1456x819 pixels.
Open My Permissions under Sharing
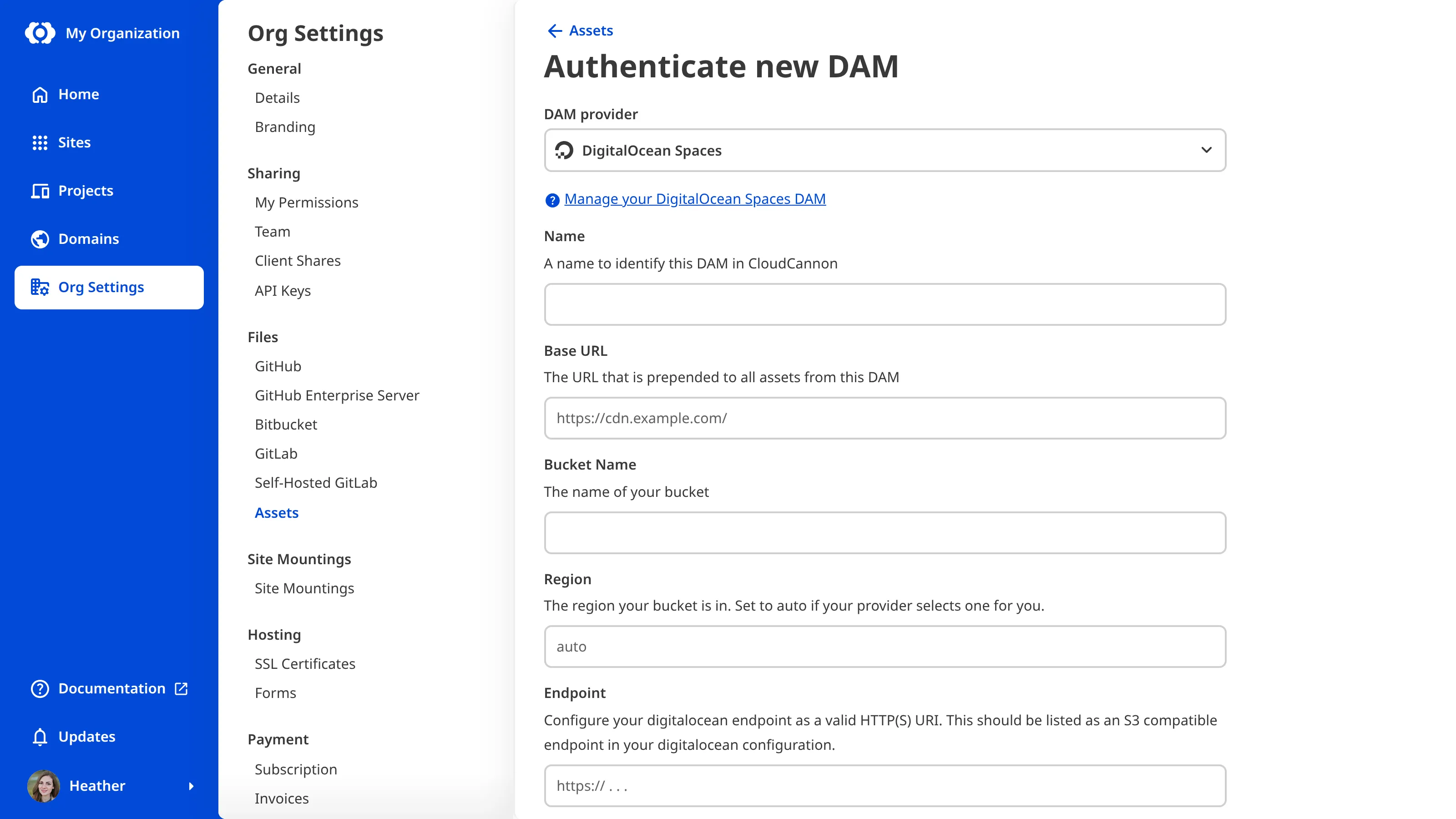pos(306,203)
